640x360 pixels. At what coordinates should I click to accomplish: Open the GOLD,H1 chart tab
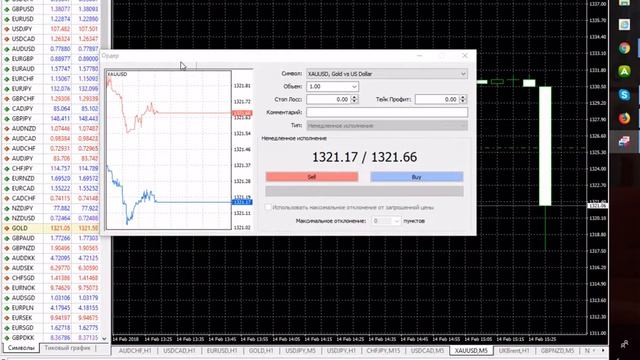coord(261,351)
